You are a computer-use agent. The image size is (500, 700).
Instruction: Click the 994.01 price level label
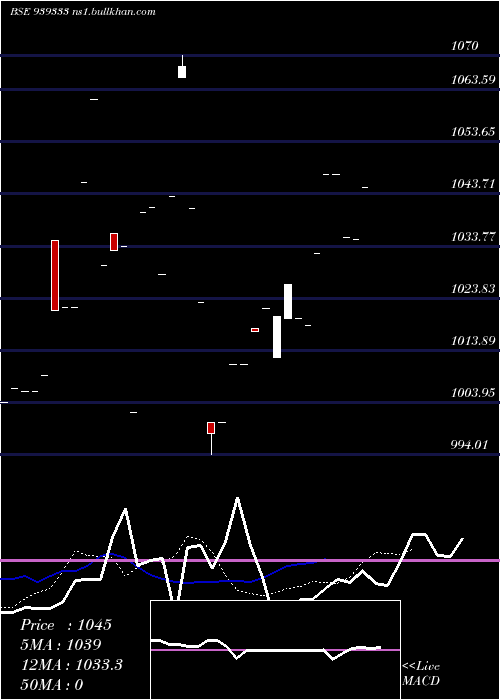tap(469, 445)
